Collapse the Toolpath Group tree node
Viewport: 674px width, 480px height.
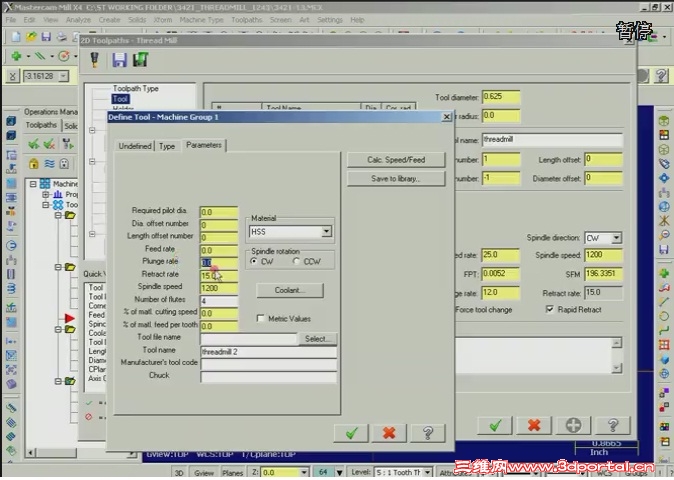46,205
